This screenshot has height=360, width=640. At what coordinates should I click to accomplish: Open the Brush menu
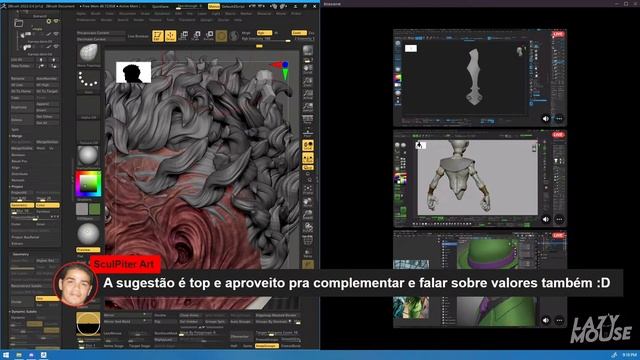[x=96, y=13]
